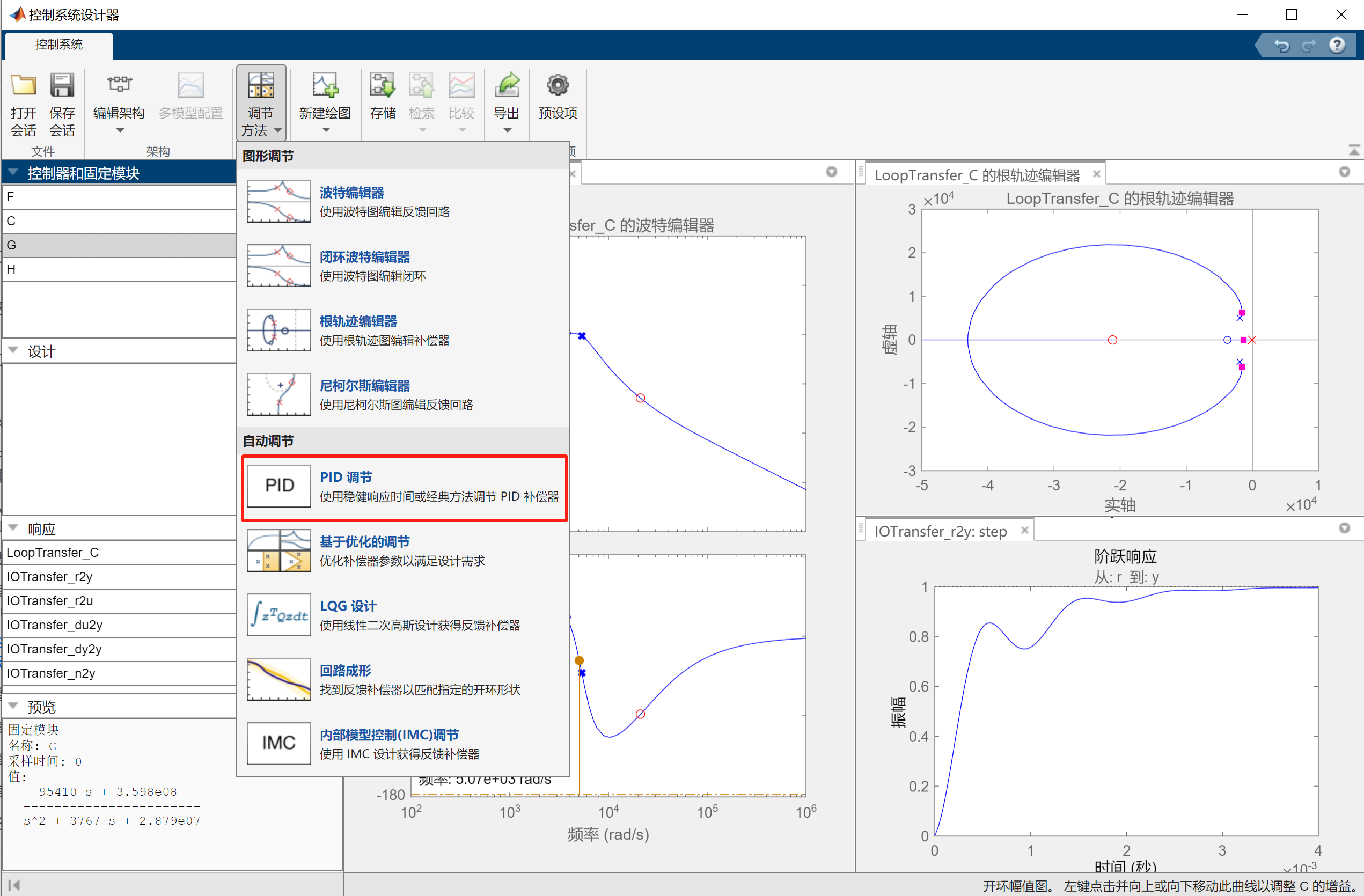Close the IOTransfer_r2y: step tab
The height and width of the screenshot is (896, 1364).
1025,531
